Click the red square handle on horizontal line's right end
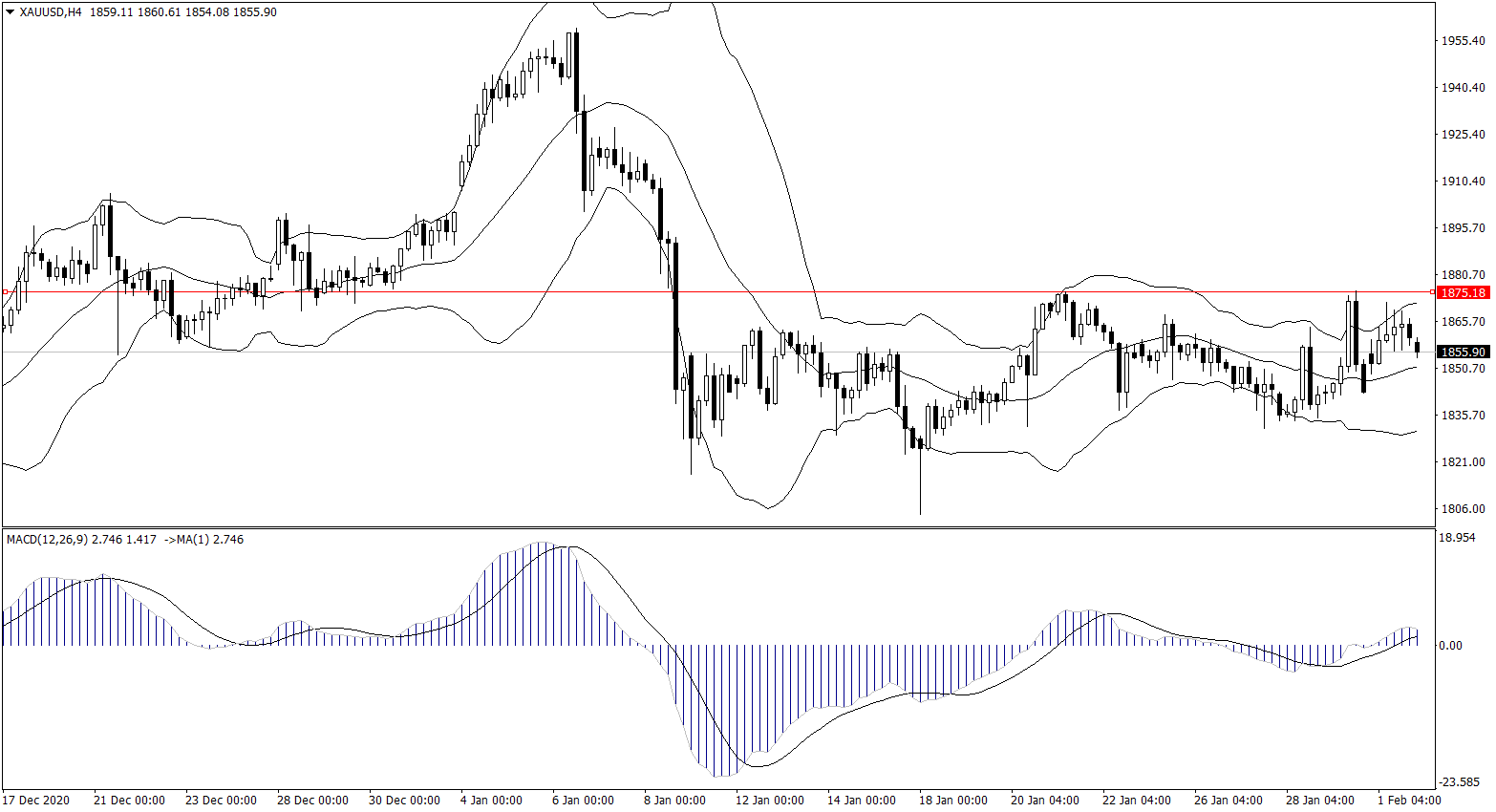1496x812 pixels. pyautogui.click(x=1432, y=291)
